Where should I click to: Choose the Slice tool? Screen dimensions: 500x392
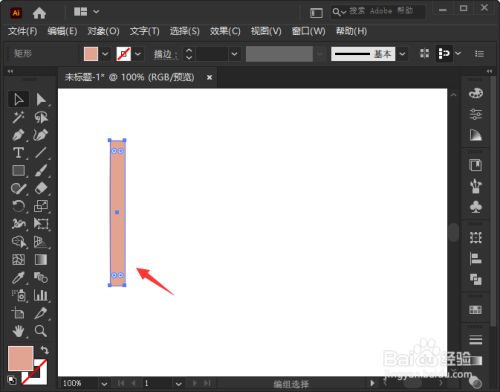point(41,313)
